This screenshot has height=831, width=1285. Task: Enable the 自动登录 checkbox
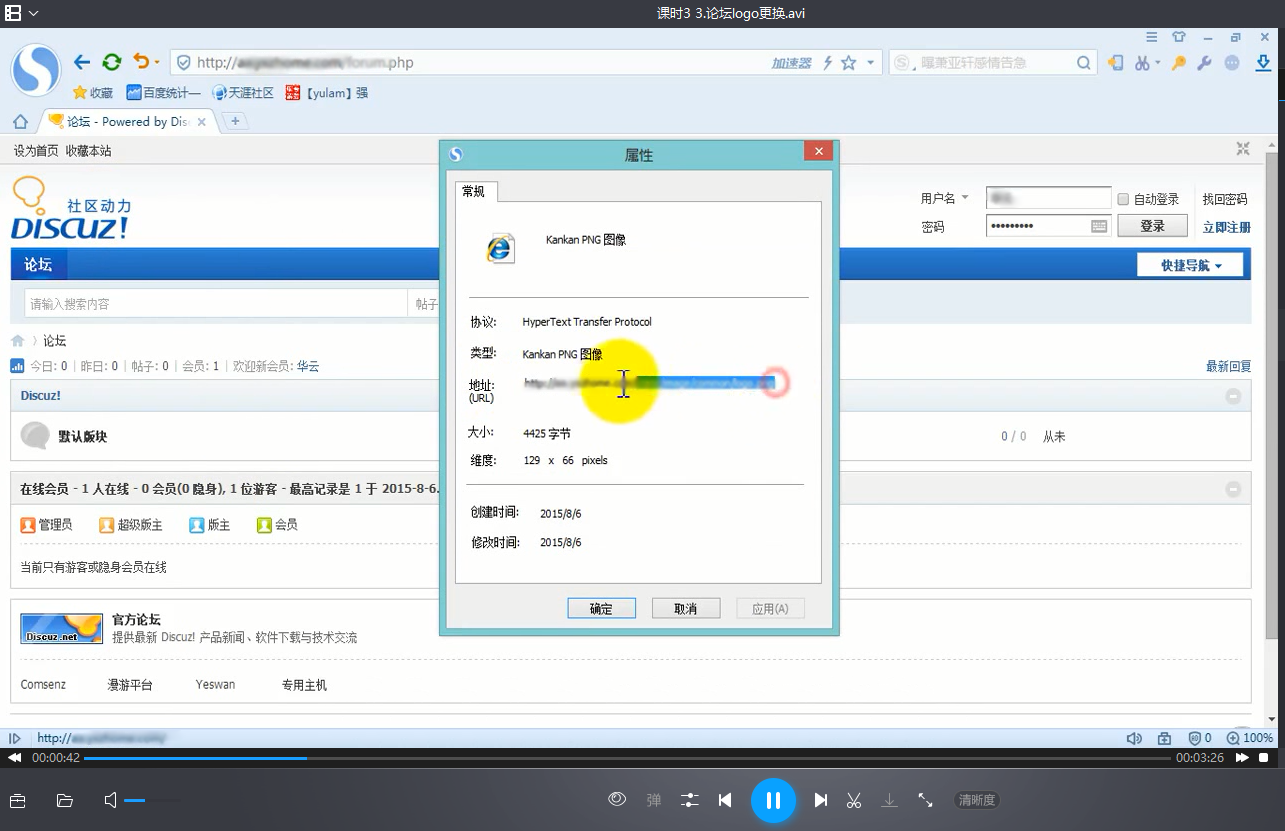tap(1123, 199)
